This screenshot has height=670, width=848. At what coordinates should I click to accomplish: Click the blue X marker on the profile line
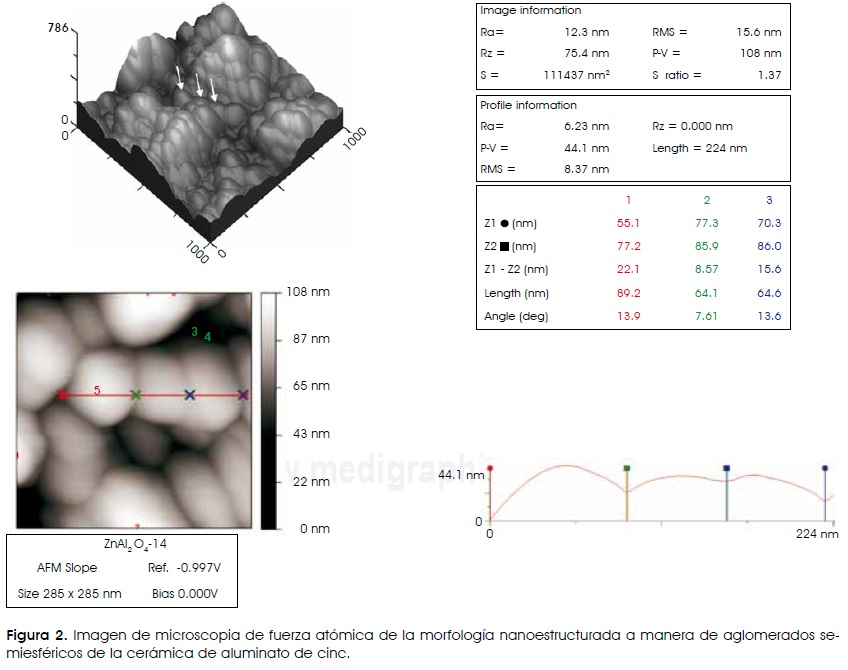tap(189, 395)
